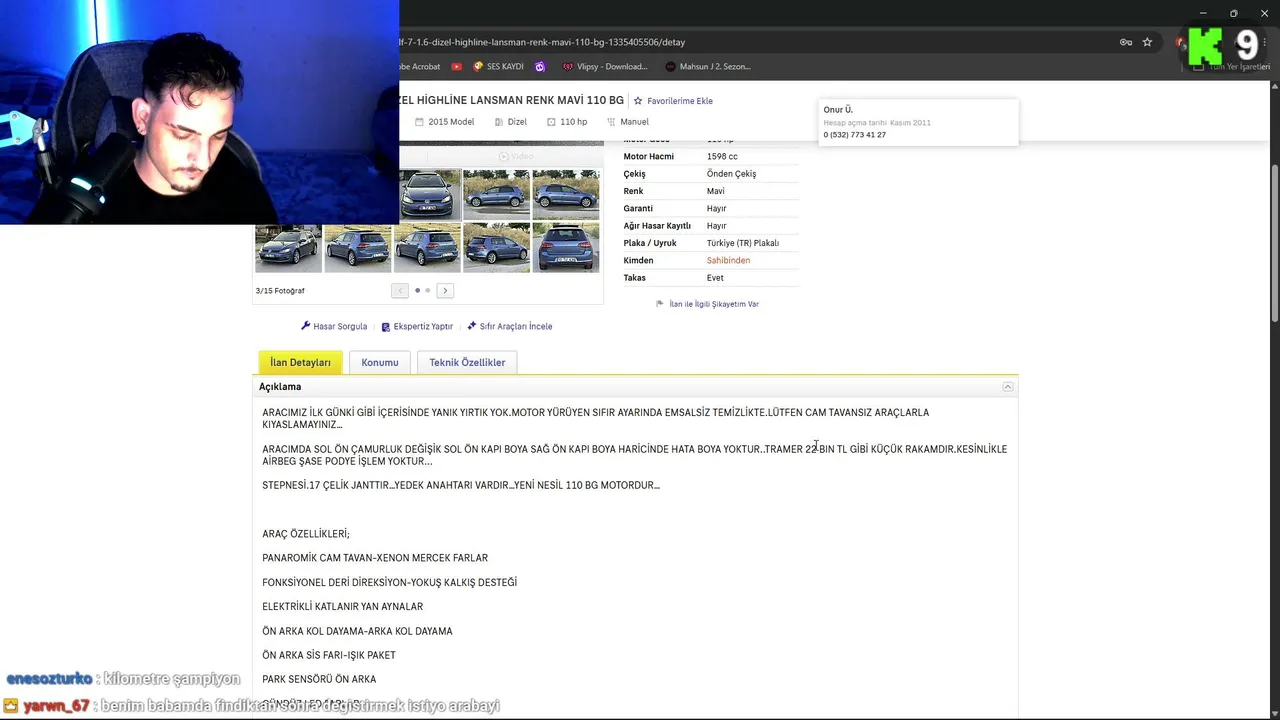This screenshot has height=720, width=1280.
Task: Click the 2015 Model label
Action: pos(444,122)
